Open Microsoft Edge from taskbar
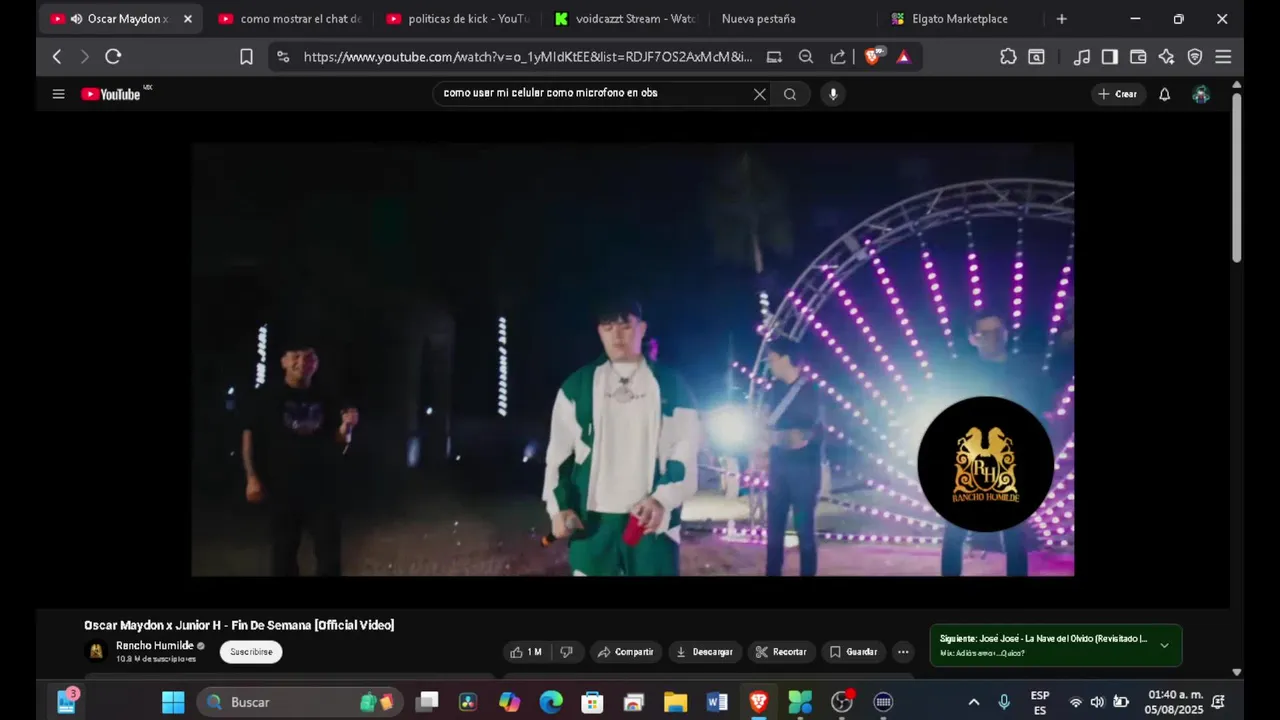 tap(551, 702)
